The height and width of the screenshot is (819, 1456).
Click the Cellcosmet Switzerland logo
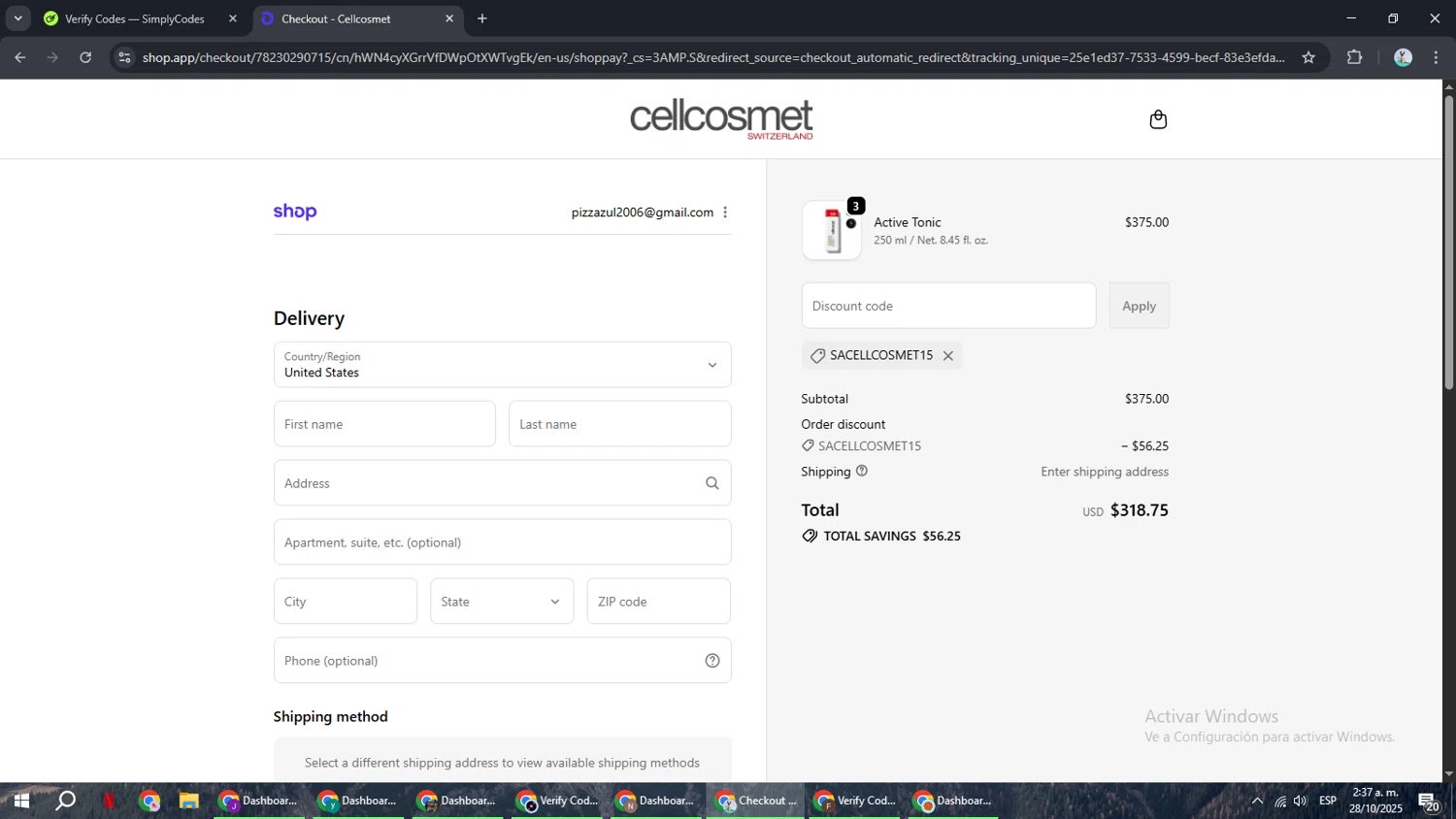tap(721, 119)
